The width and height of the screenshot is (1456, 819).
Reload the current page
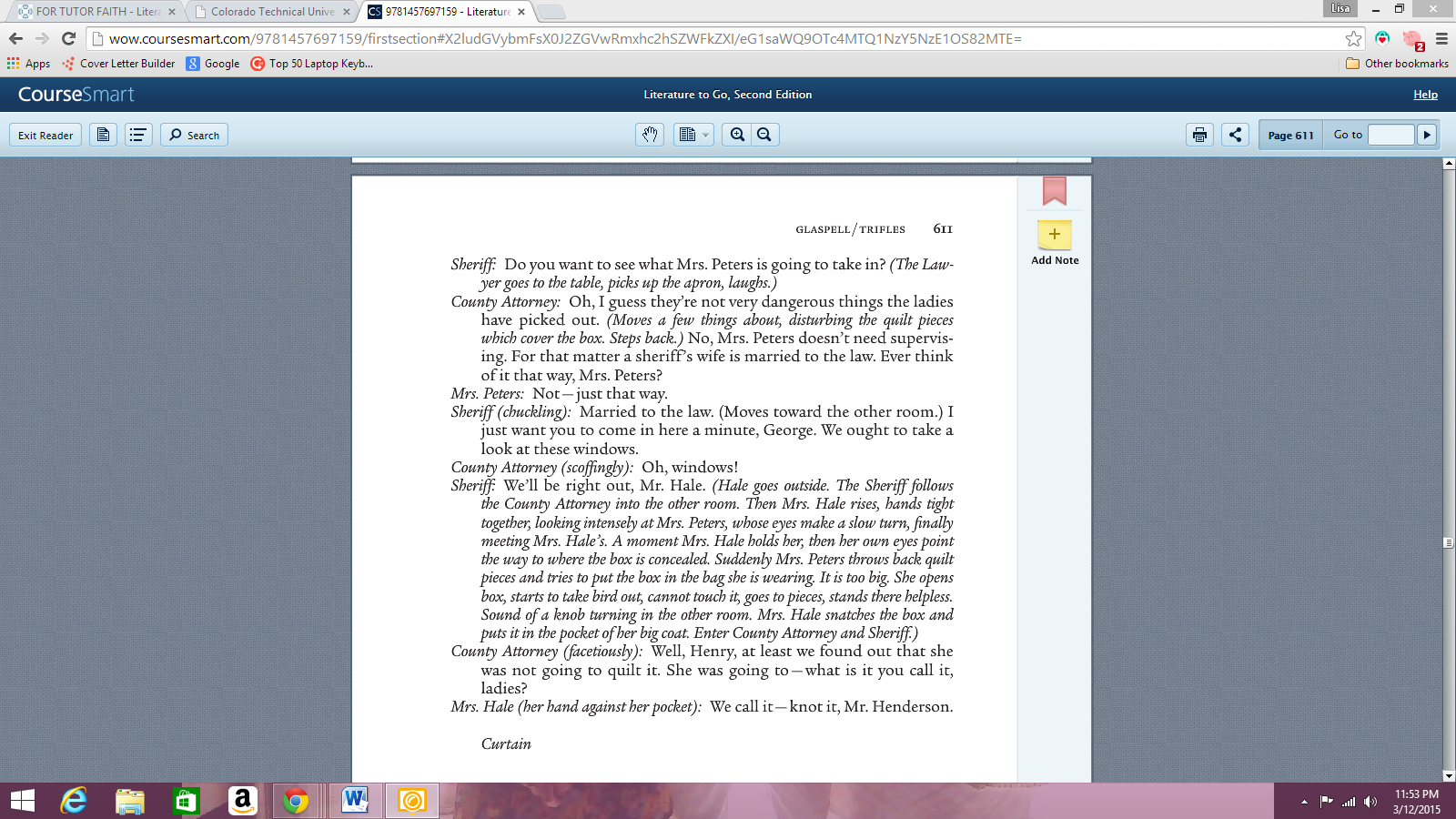pos(68,38)
